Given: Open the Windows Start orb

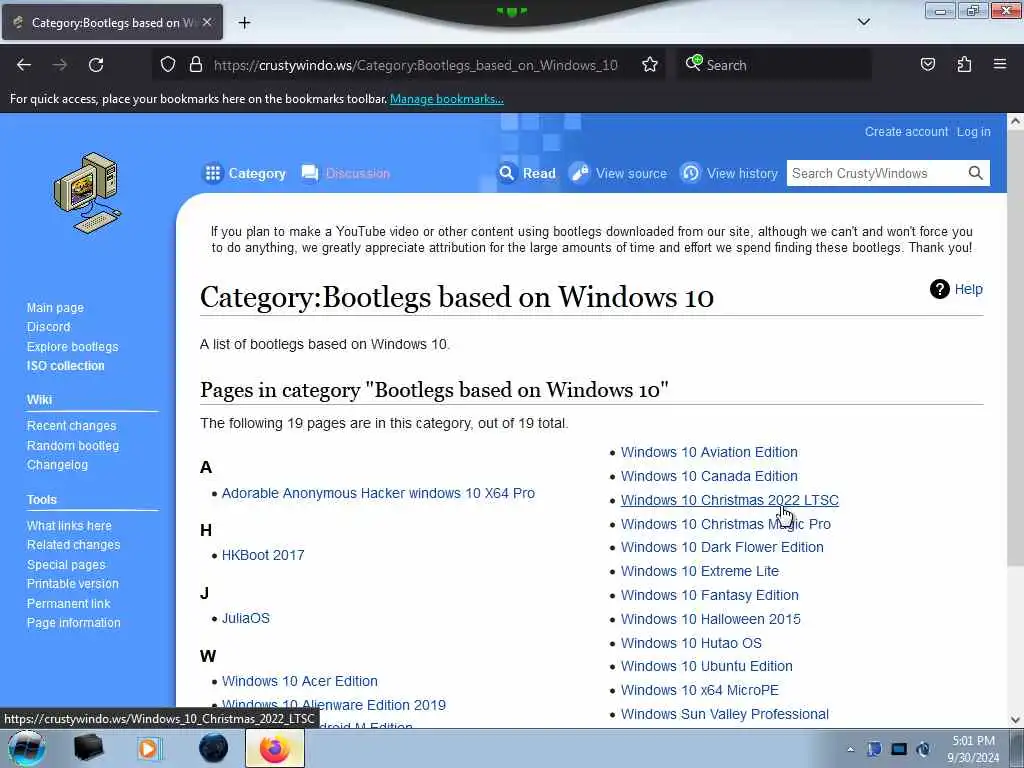Looking at the screenshot, I should click(26, 748).
